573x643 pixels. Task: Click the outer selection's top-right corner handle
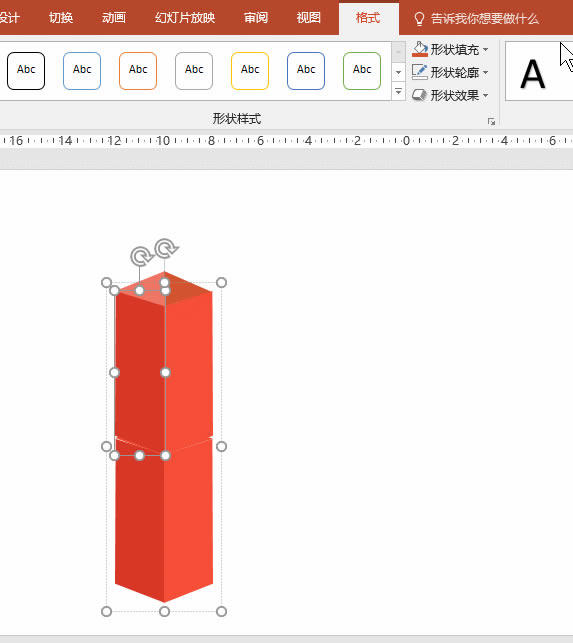point(221,283)
